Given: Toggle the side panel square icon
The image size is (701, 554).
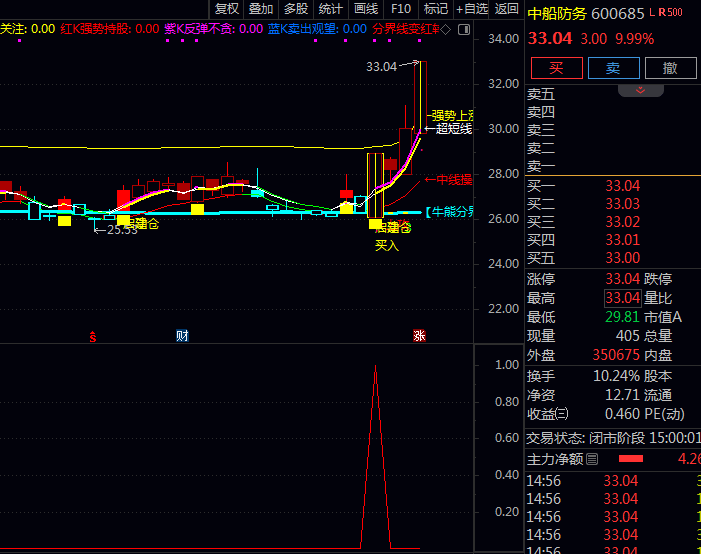Looking at the screenshot, I should (464, 30).
